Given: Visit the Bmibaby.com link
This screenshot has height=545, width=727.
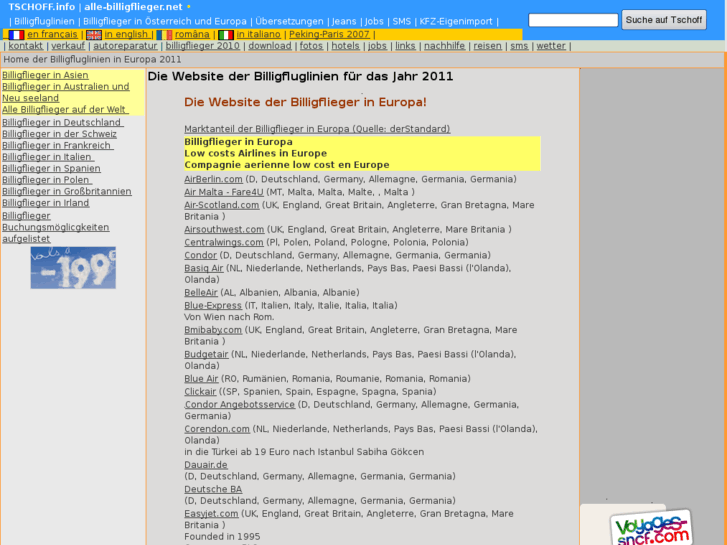Looking at the screenshot, I should tap(213, 330).
